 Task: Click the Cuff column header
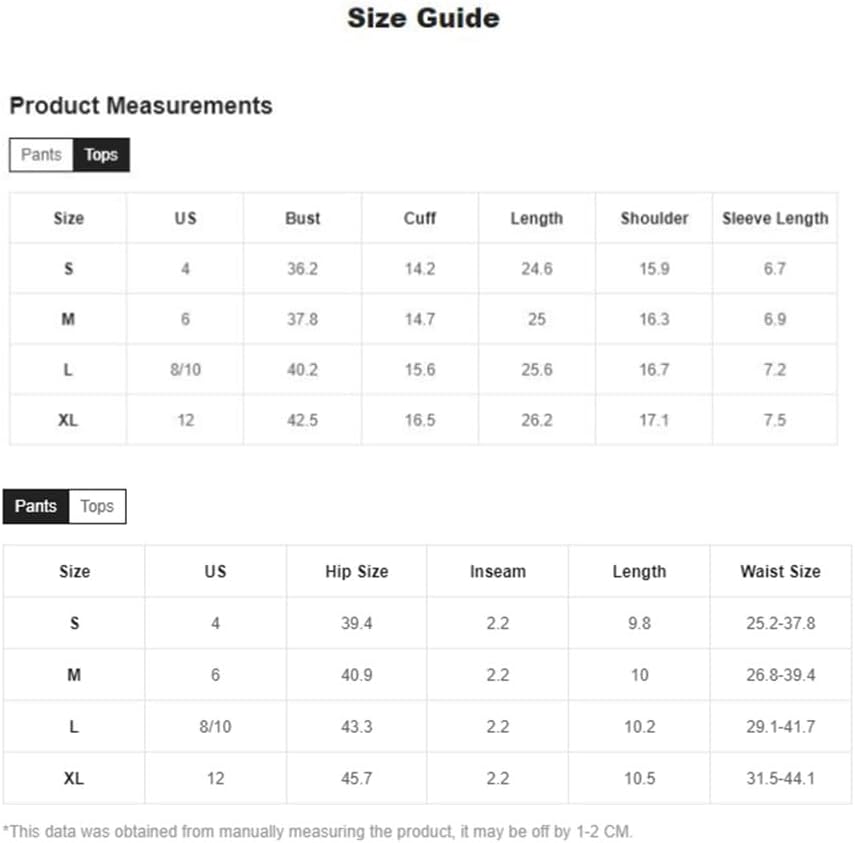pyautogui.click(x=420, y=218)
